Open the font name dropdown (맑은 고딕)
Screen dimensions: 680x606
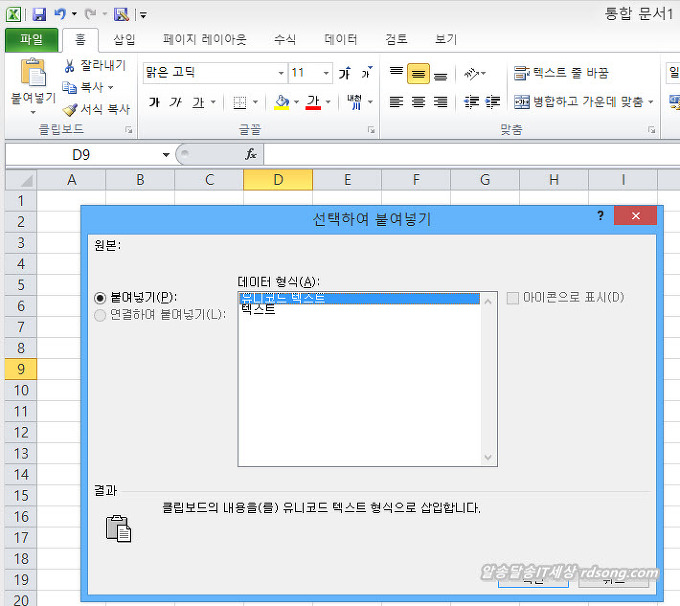pos(281,73)
